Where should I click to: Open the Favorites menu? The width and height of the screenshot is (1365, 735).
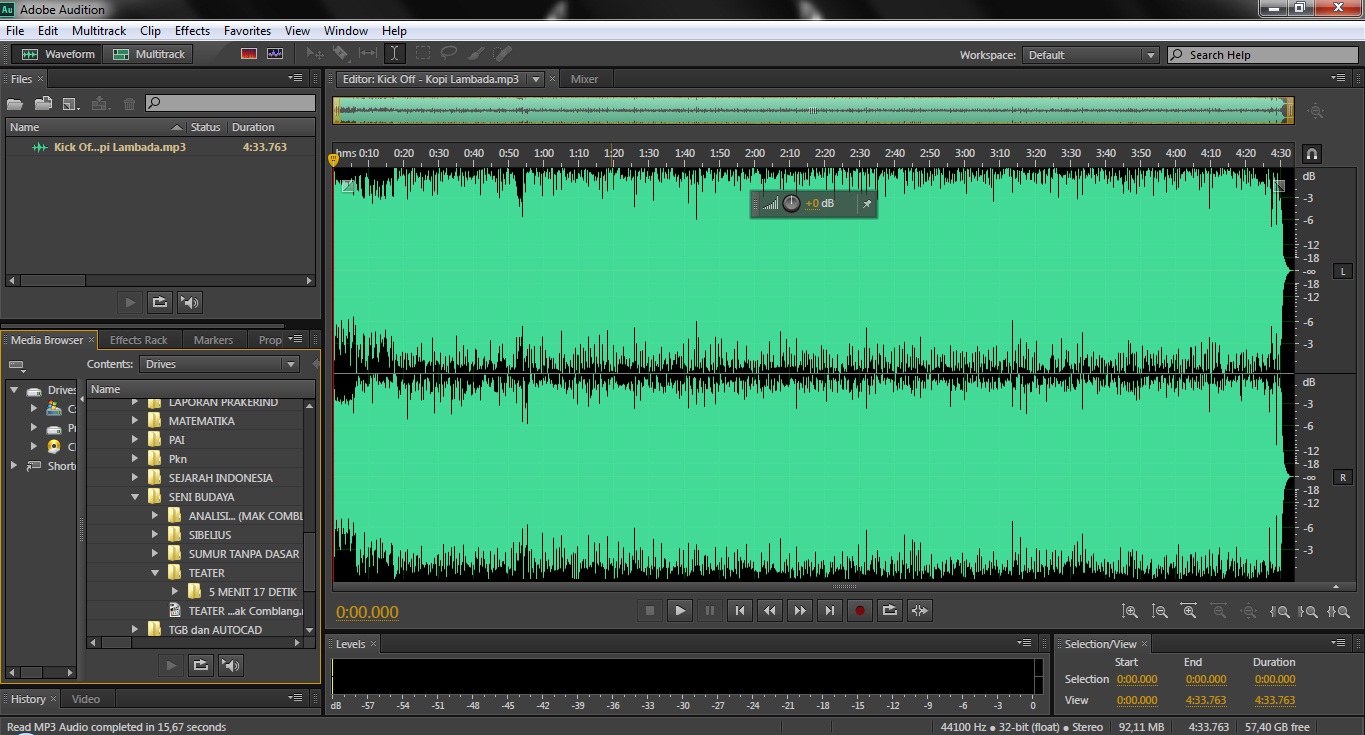[x=247, y=31]
